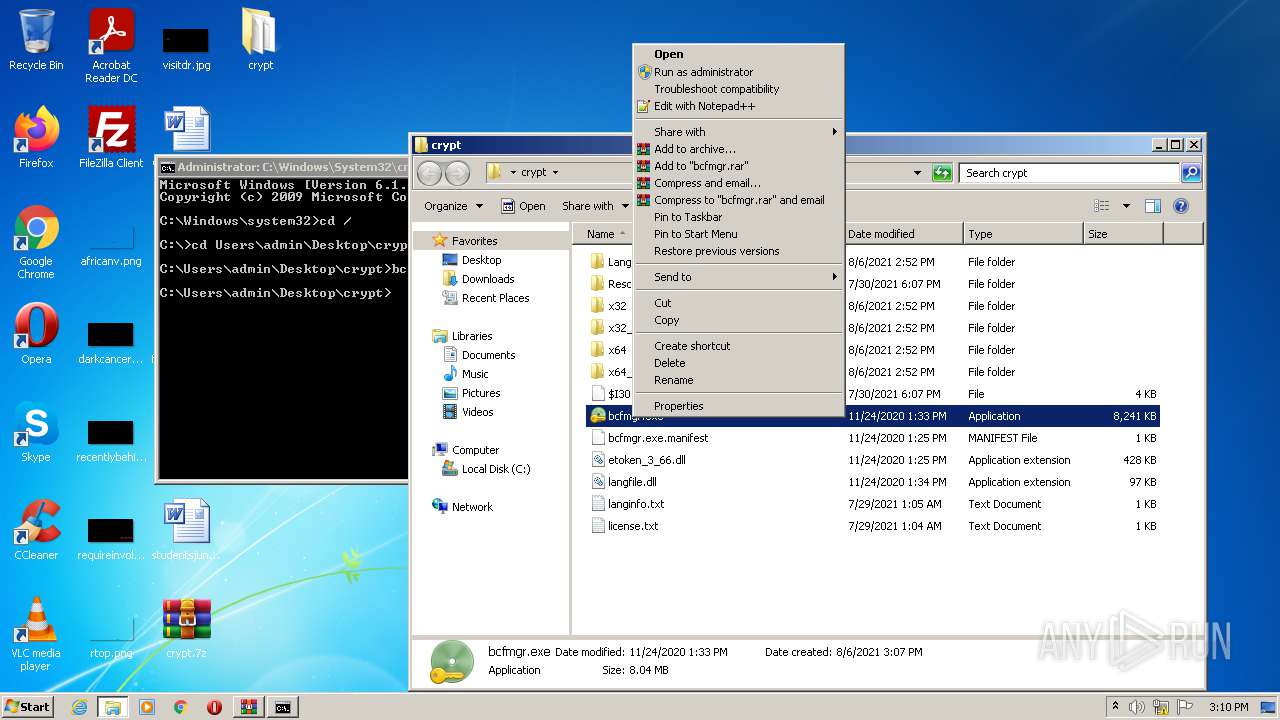Click the Start button
Viewport: 1280px width, 720px height.
28,707
